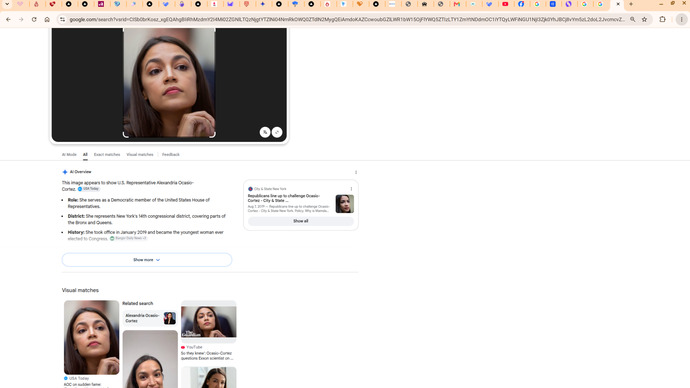Click the 'History:' bullet text

click(146, 235)
